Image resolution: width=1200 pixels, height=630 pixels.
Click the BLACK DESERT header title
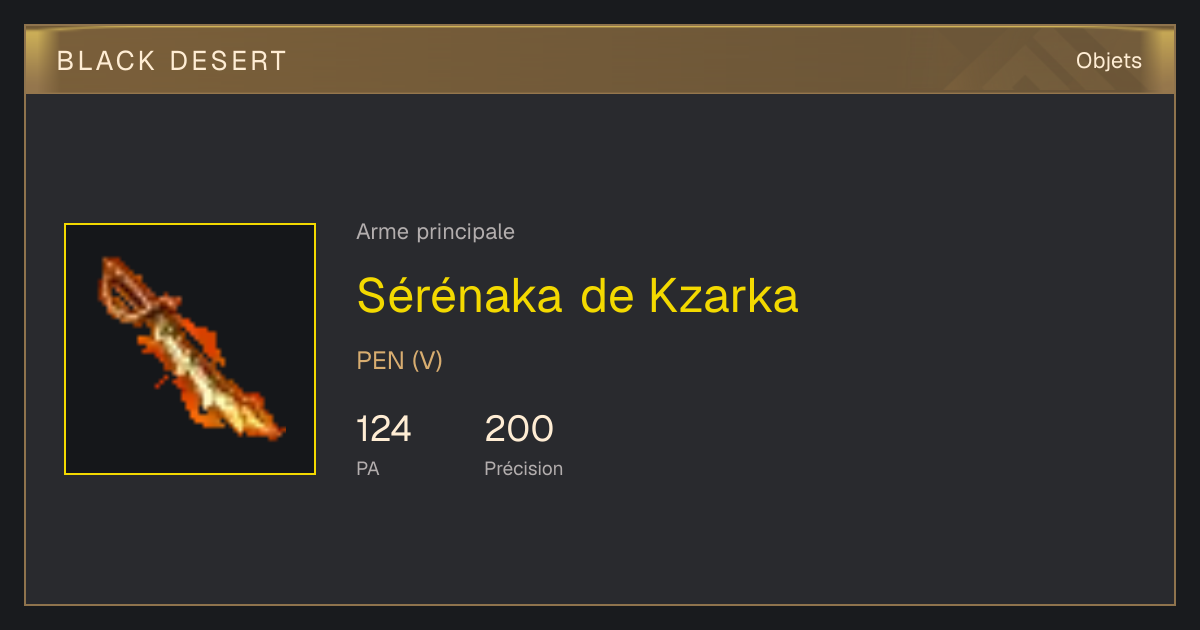point(172,61)
